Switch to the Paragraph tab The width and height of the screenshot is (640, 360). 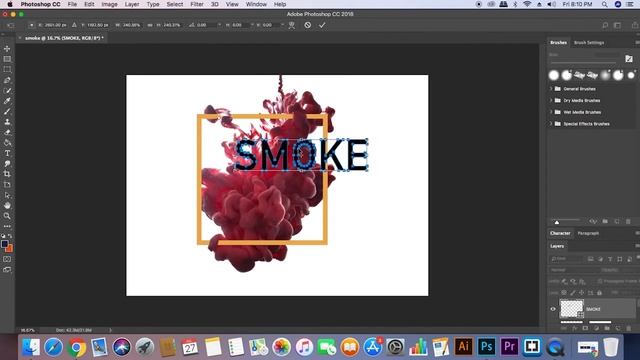click(588, 233)
